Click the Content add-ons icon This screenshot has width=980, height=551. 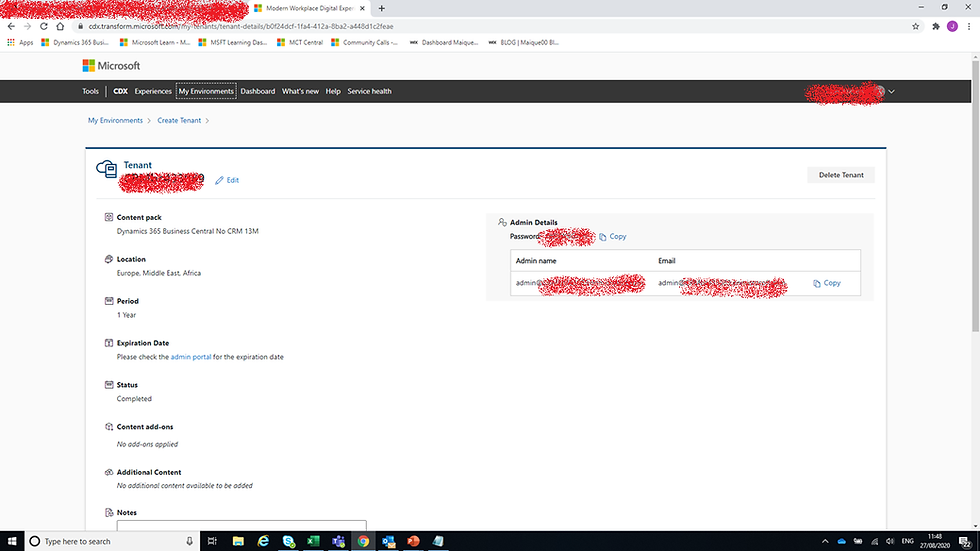(x=109, y=427)
